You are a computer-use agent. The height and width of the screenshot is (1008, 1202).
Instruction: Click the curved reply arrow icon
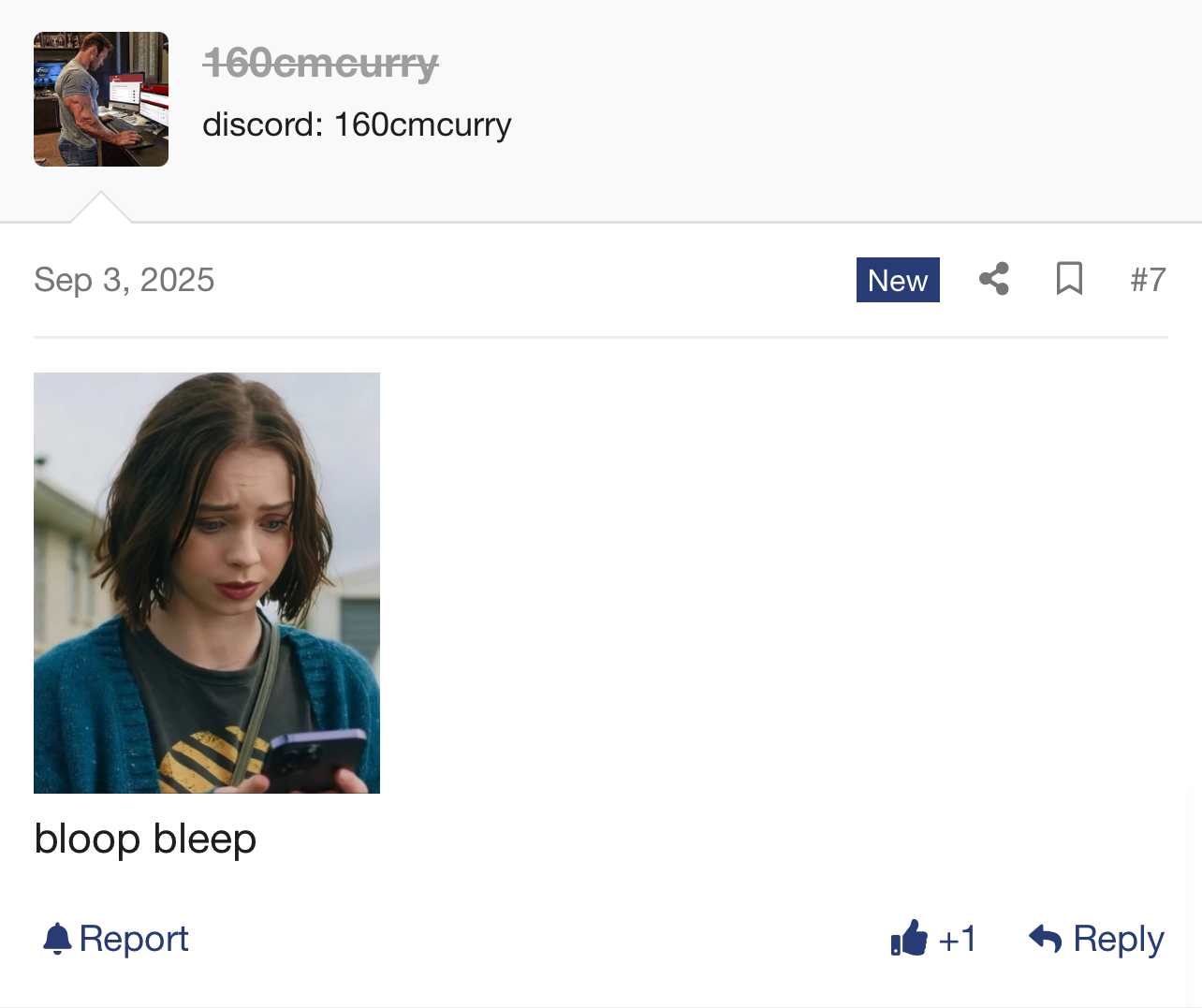coord(1045,938)
